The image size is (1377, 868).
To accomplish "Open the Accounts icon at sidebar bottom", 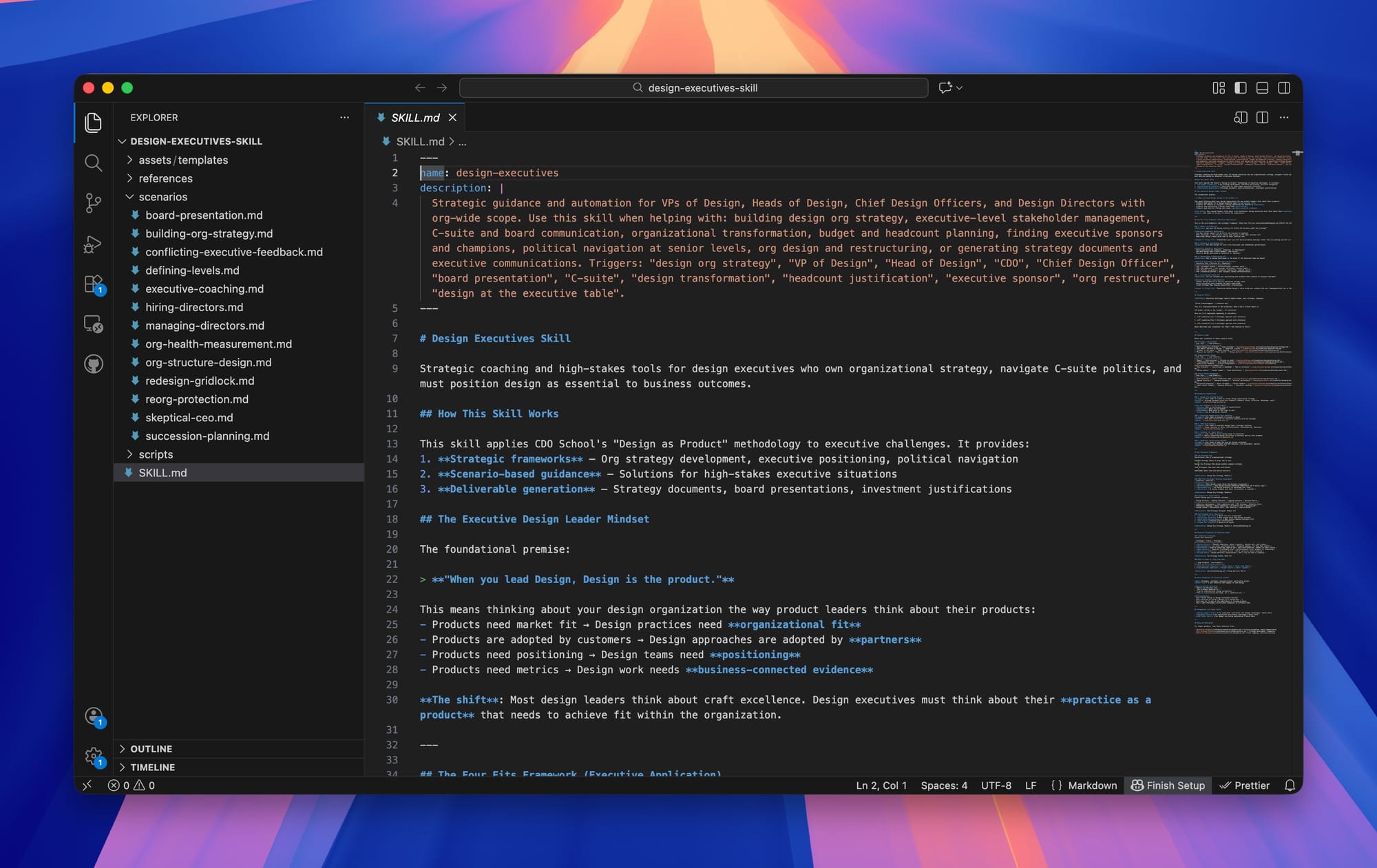I will coord(94,717).
